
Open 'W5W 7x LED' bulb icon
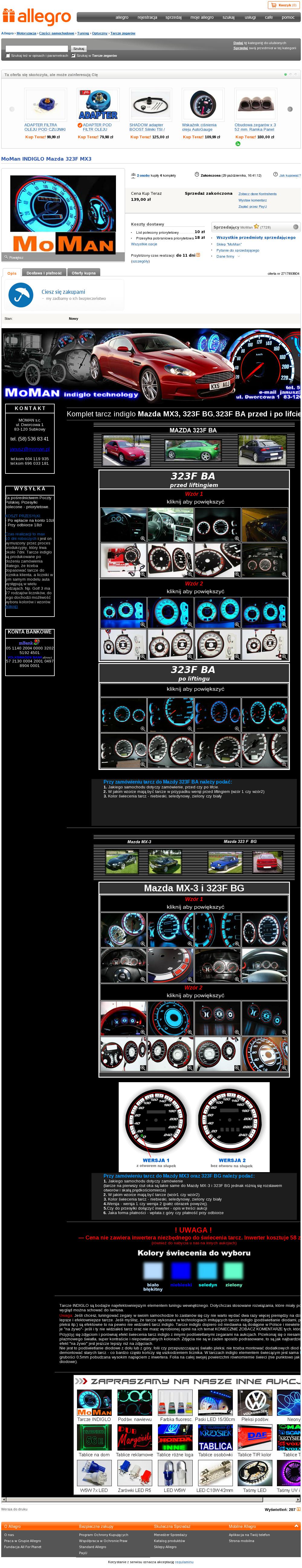[x=94, y=1473]
